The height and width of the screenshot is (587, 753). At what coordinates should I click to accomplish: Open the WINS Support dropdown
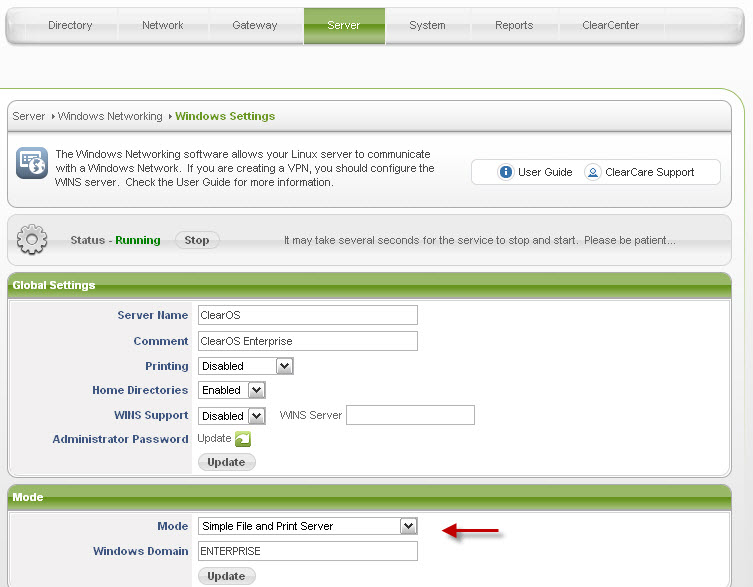(x=231, y=416)
